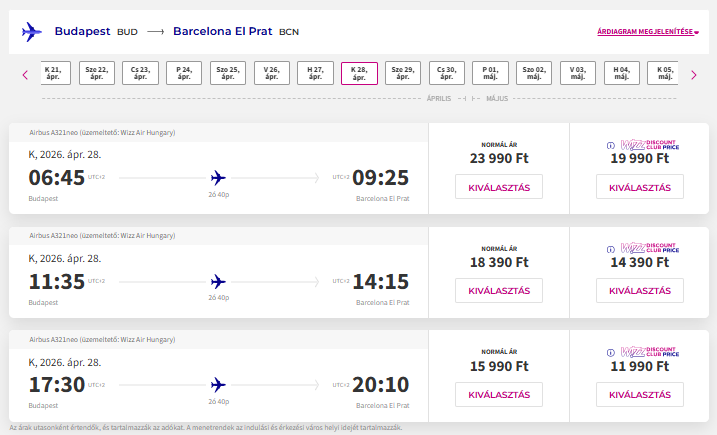Click the previous dates left arrow
Screen dimensions: 717x435
coord(25,74)
